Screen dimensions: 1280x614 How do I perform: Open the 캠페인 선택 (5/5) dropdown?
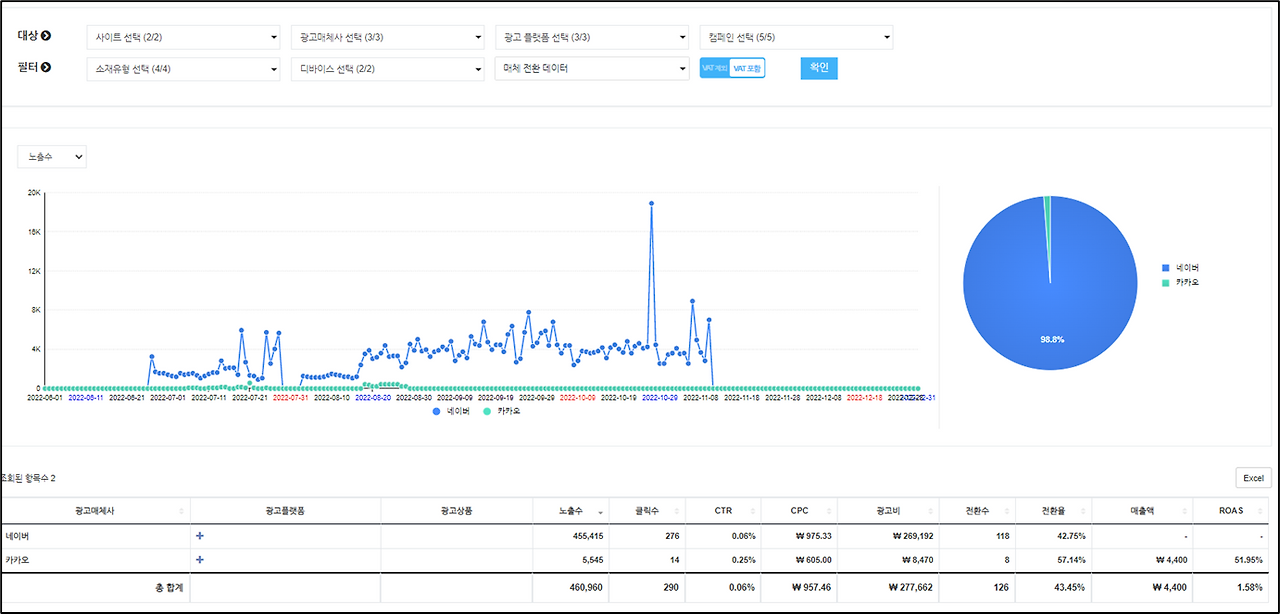[795, 37]
